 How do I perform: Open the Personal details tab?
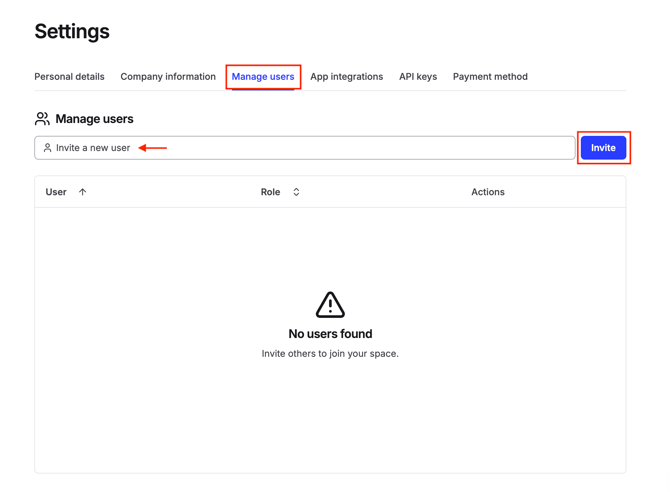coord(69,77)
